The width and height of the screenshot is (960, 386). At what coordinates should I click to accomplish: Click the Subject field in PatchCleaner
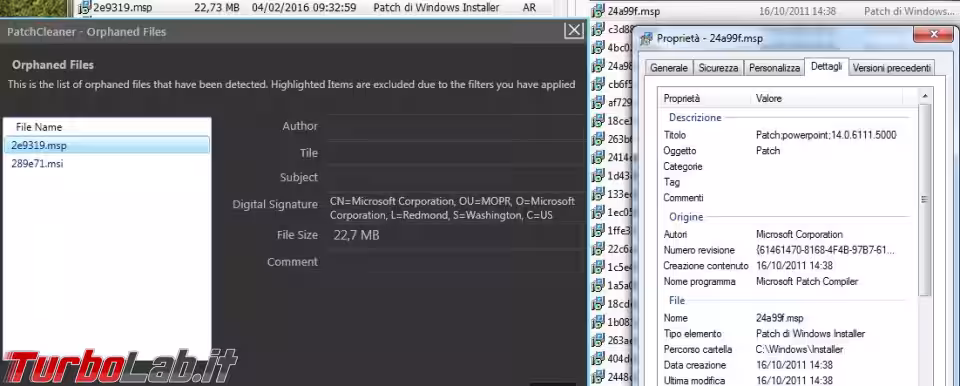[454, 178]
